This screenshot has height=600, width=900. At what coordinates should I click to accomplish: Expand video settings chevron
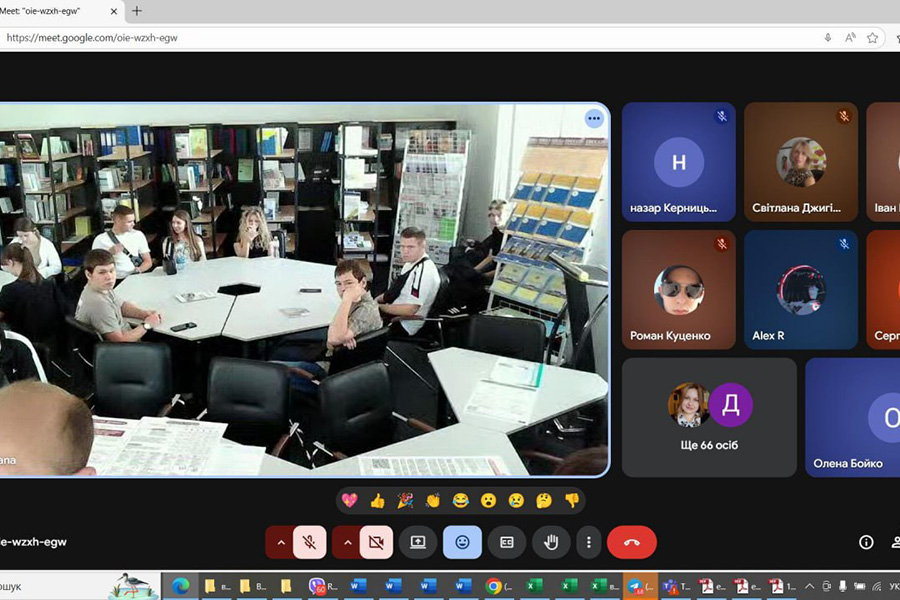tap(347, 542)
